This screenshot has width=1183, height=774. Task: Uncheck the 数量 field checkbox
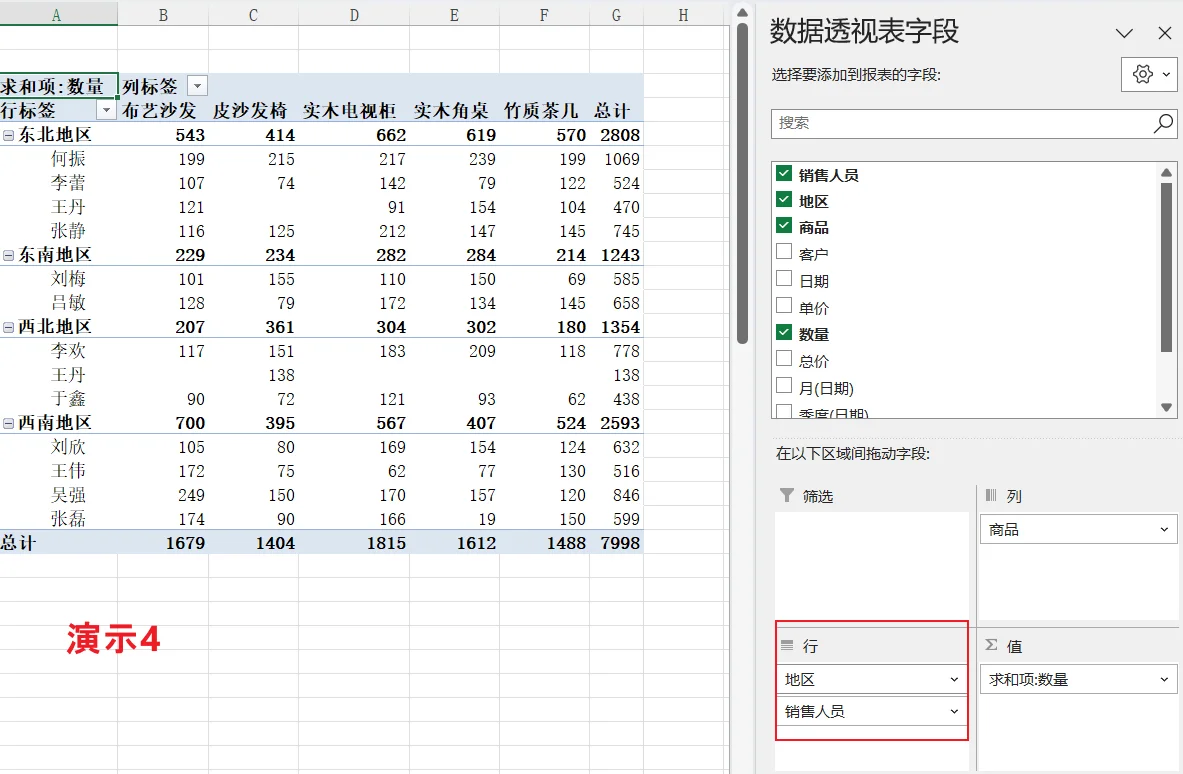pos(784,333)
